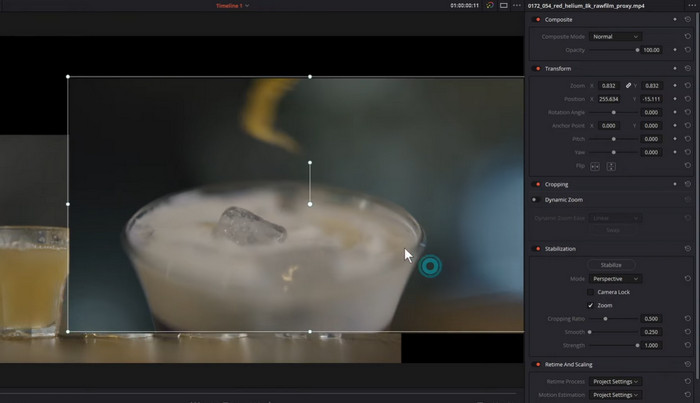This screenshot has height=403, width=700.
Task: Reset the stabilization Mode setting
Action: coord(688,278)
